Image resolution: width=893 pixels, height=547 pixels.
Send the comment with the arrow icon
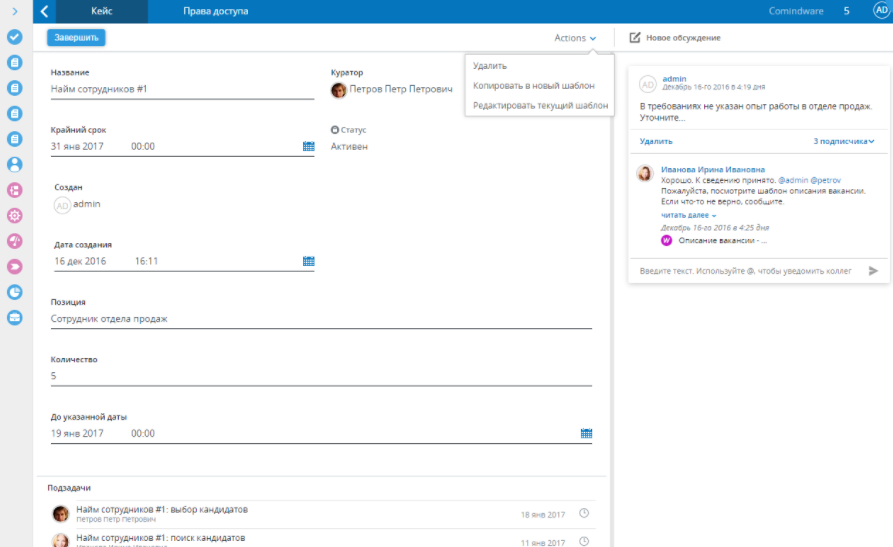[x=873, y=270]
